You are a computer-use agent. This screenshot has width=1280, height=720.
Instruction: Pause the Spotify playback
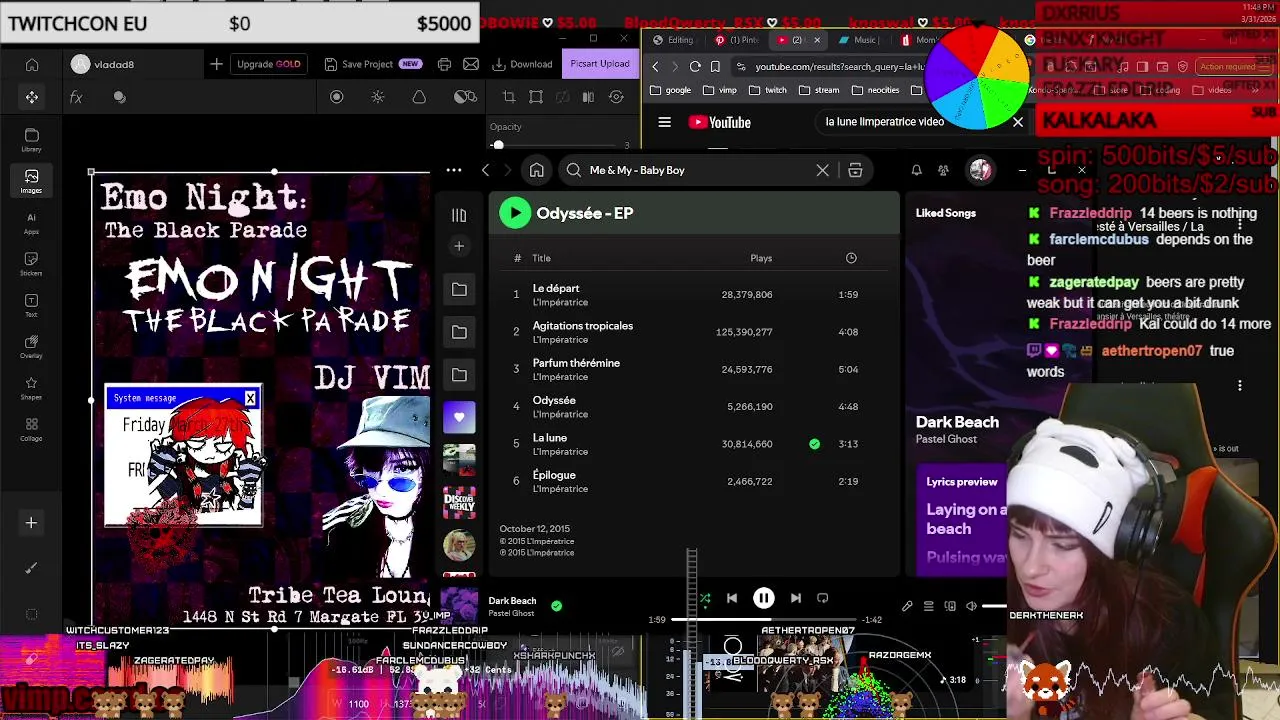(x=763, y=598)
